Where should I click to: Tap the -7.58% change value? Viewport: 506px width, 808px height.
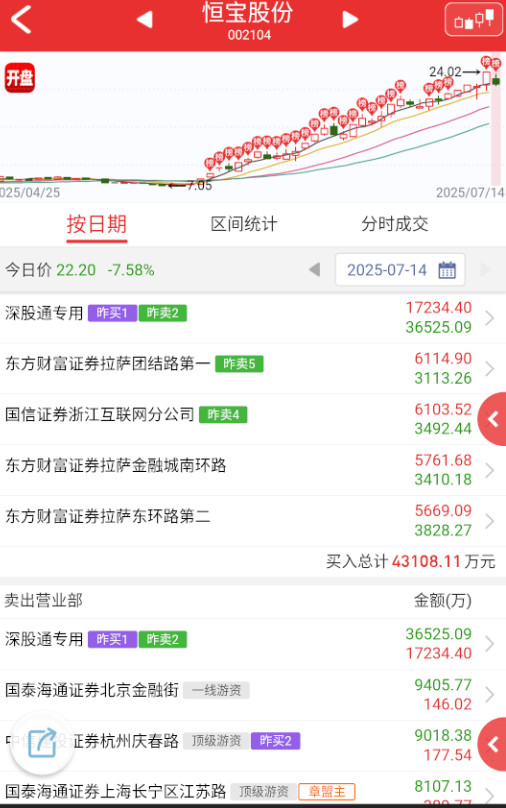(x=131, y=270)
